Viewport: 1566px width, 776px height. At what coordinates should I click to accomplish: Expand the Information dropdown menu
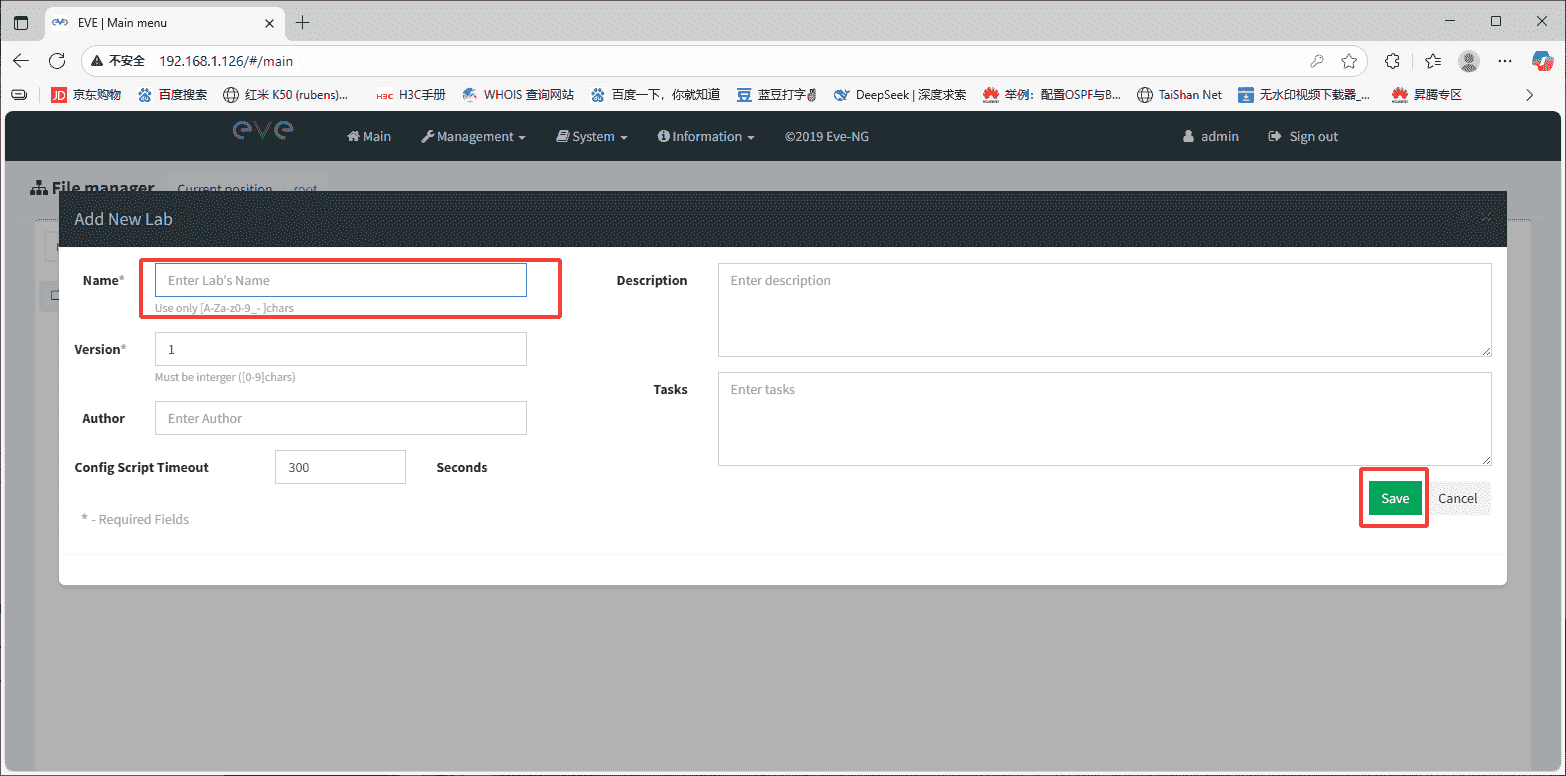(x=706, y=137)
